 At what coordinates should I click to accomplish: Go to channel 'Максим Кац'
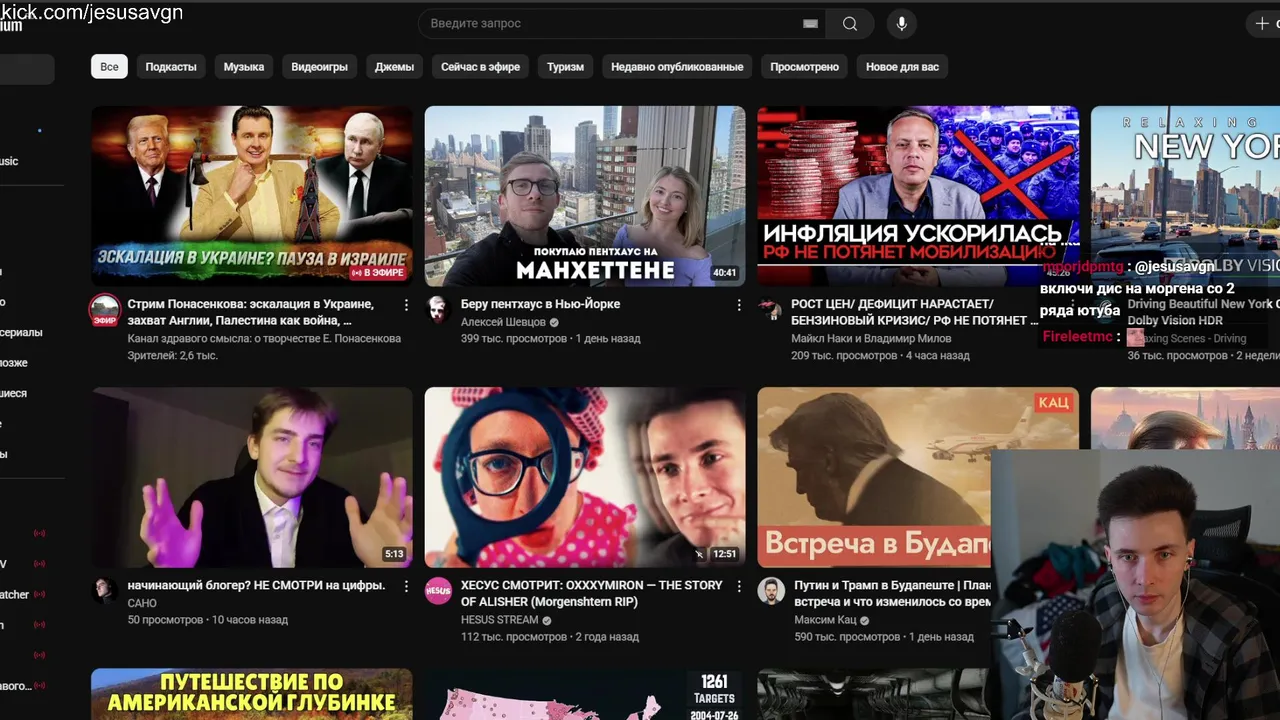tap(826, 620)
